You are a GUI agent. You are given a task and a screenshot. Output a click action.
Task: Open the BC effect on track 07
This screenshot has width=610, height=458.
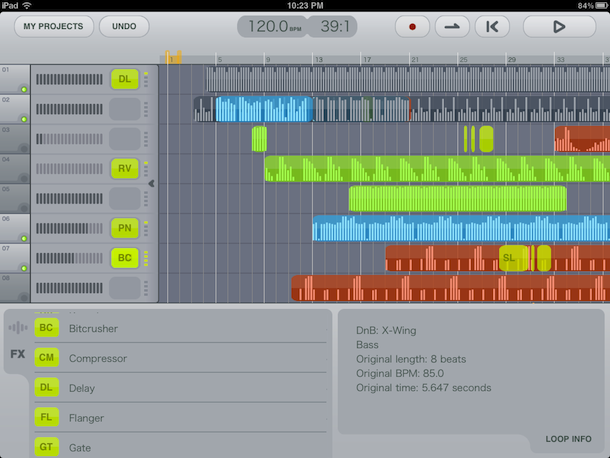[x=125, y=259]
